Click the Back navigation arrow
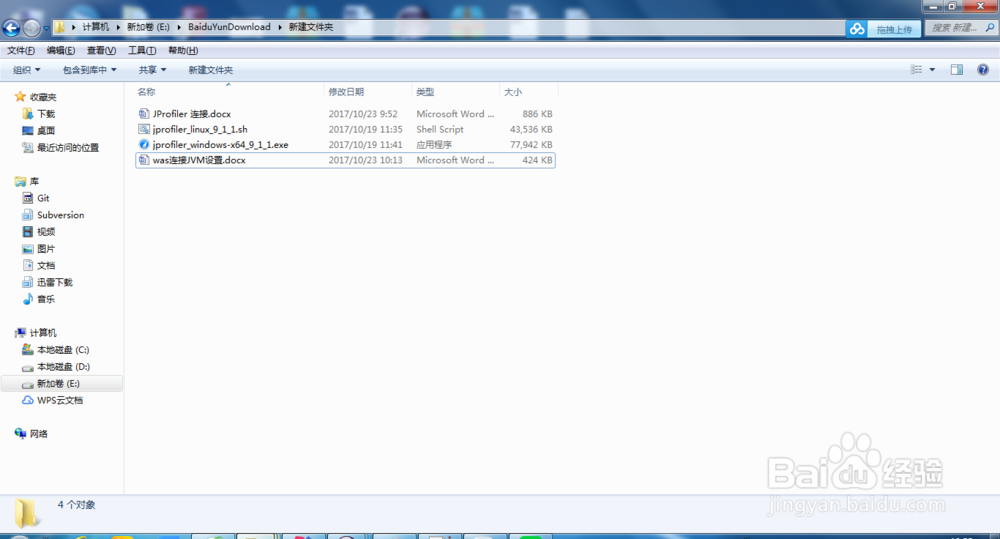The width and height of the screenshot is (1000, 539). [x=11, y=28]
